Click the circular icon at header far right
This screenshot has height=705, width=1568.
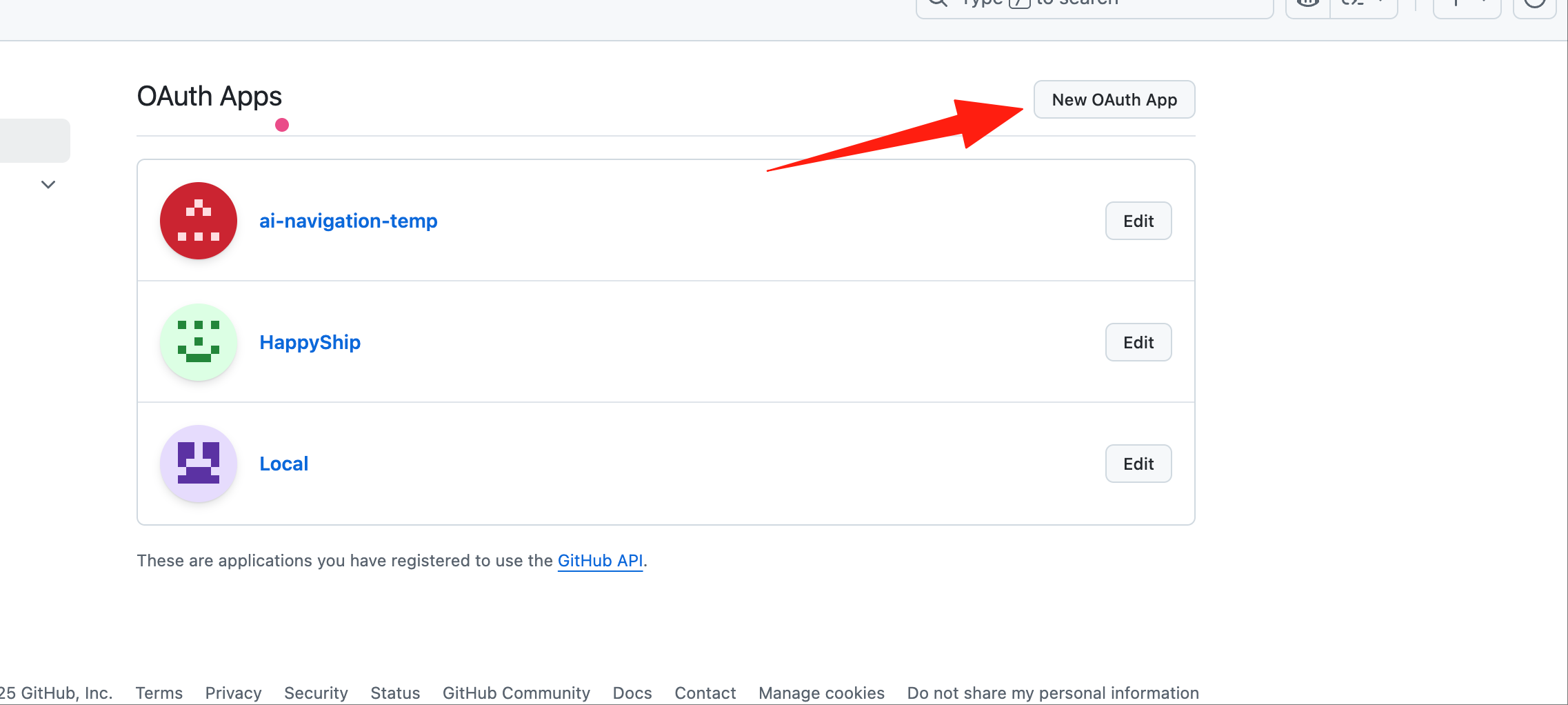pos(1535,3)
